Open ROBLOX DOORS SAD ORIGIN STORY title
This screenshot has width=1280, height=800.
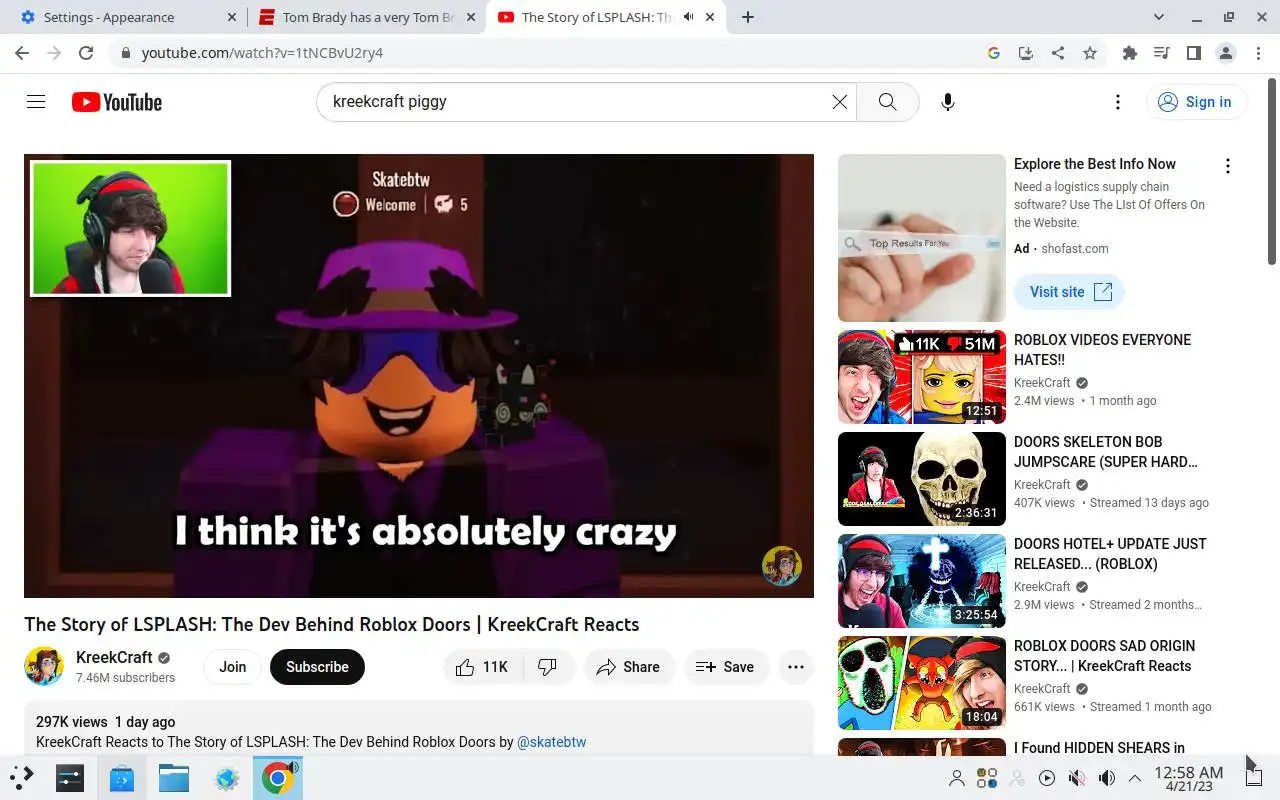[1104, 656]
